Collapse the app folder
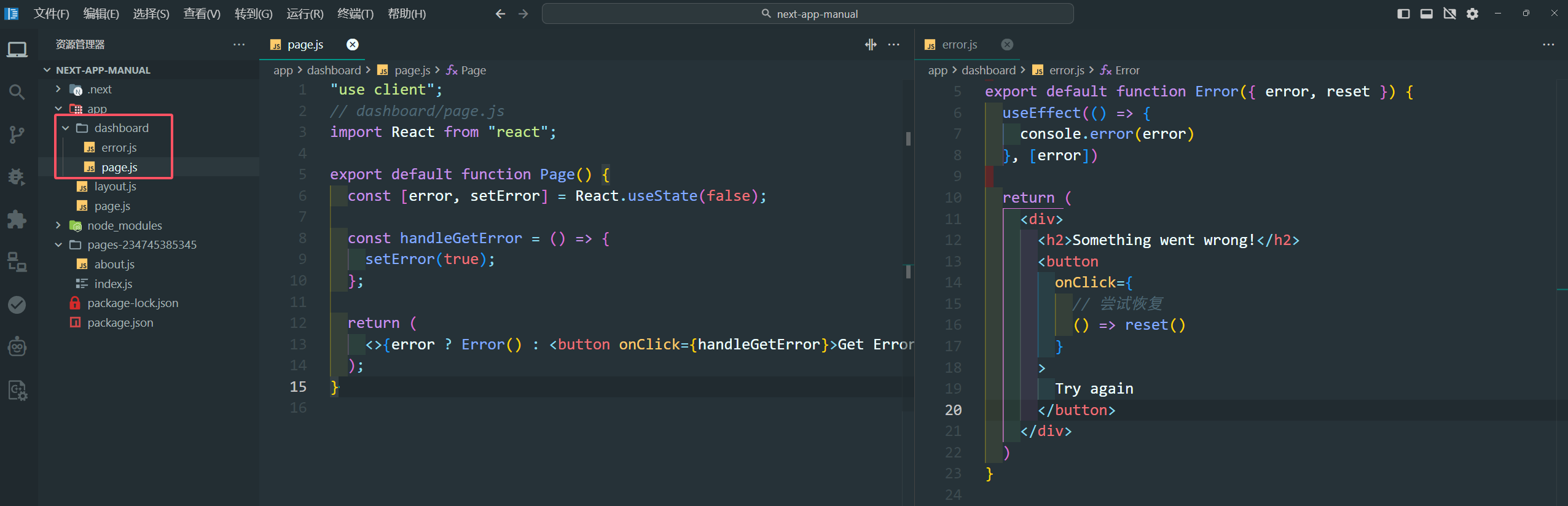The height and width of the screenshot is (506, 1568). click(x=58, y=109)
